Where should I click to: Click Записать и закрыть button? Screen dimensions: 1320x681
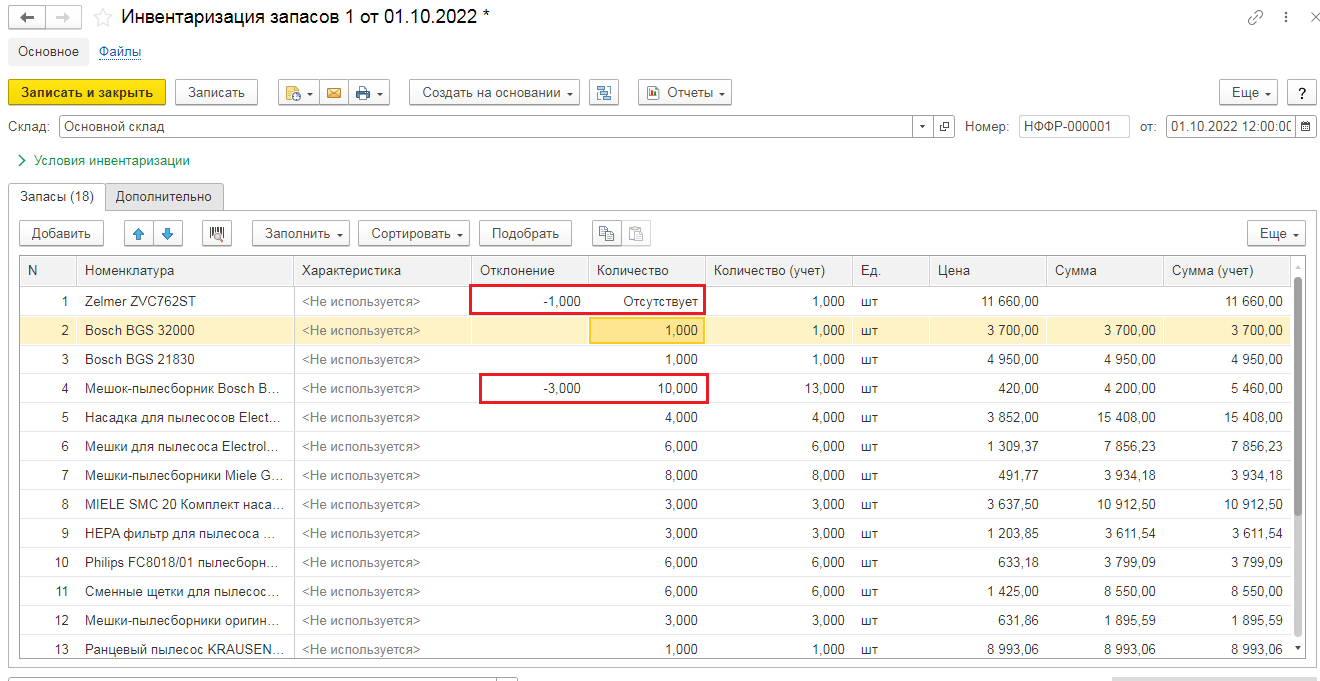(87, 92)
